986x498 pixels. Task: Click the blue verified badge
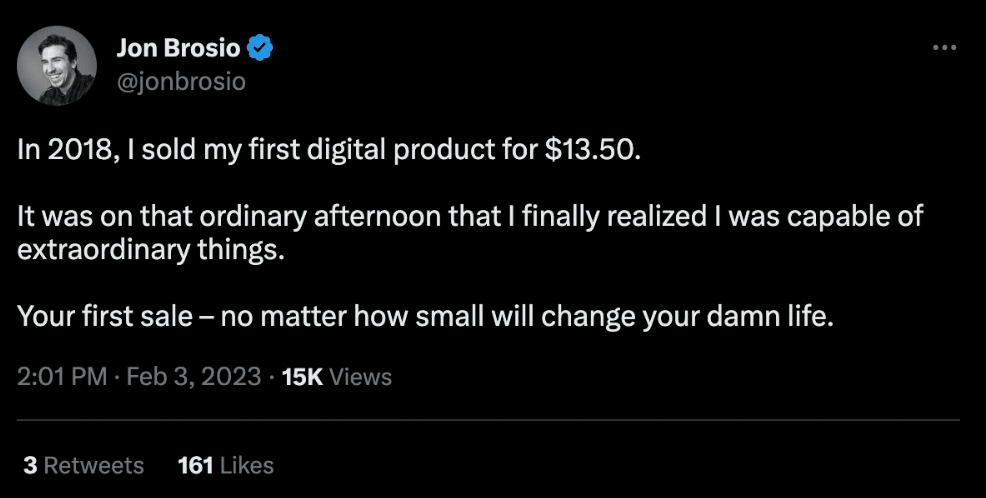pos(262,48)
